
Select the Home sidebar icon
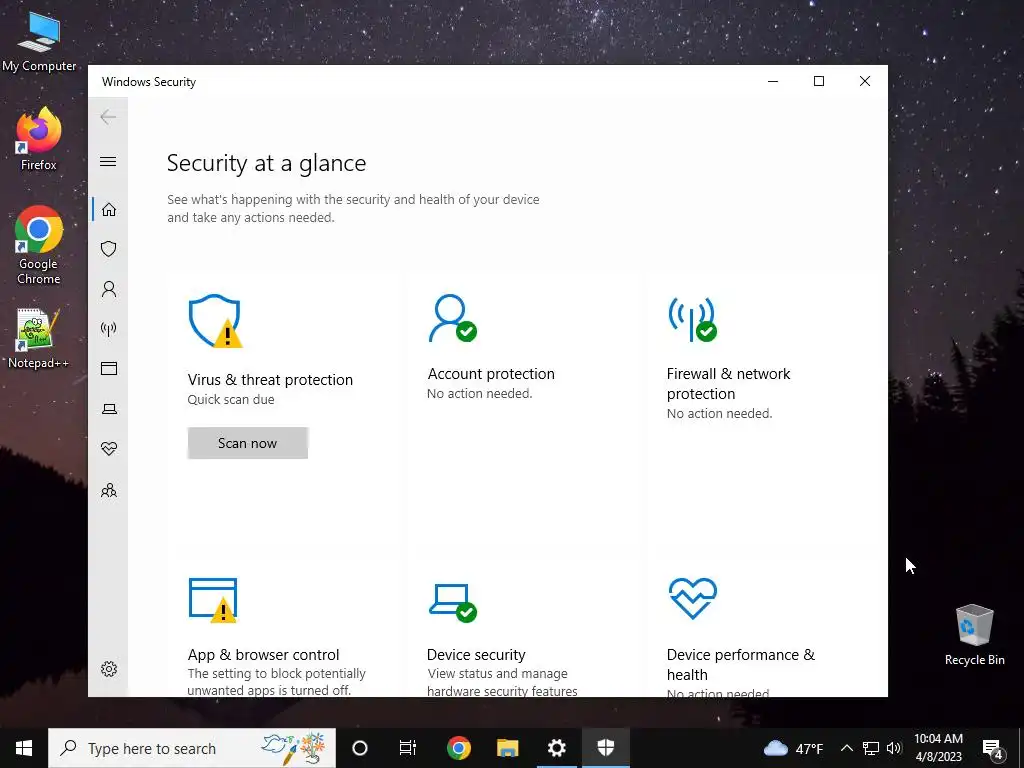[x=108, y=210]
